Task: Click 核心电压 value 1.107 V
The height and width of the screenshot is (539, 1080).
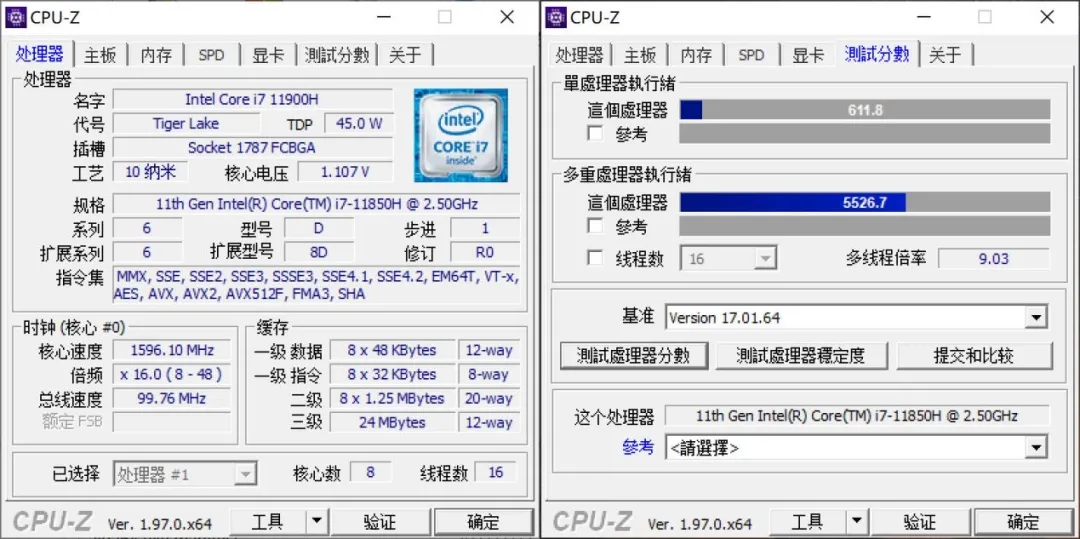Action: coord(345,171)
